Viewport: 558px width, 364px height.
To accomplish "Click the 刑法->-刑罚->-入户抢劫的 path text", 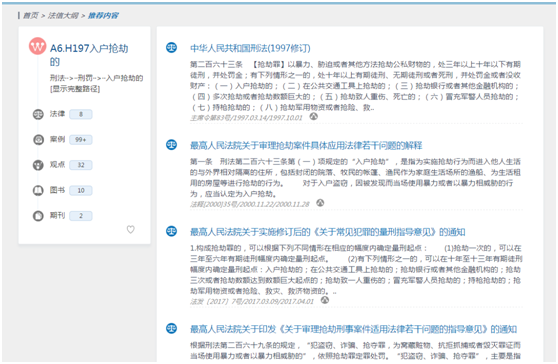I will [x=96, y=78].
